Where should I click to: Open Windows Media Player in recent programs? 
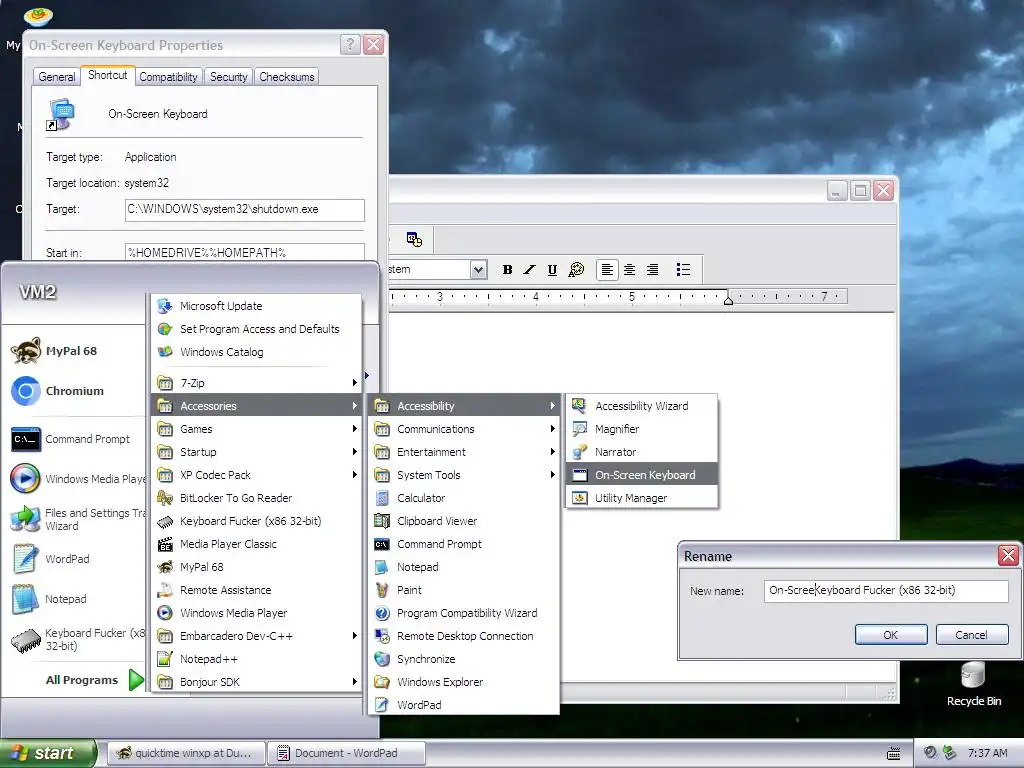77,479
